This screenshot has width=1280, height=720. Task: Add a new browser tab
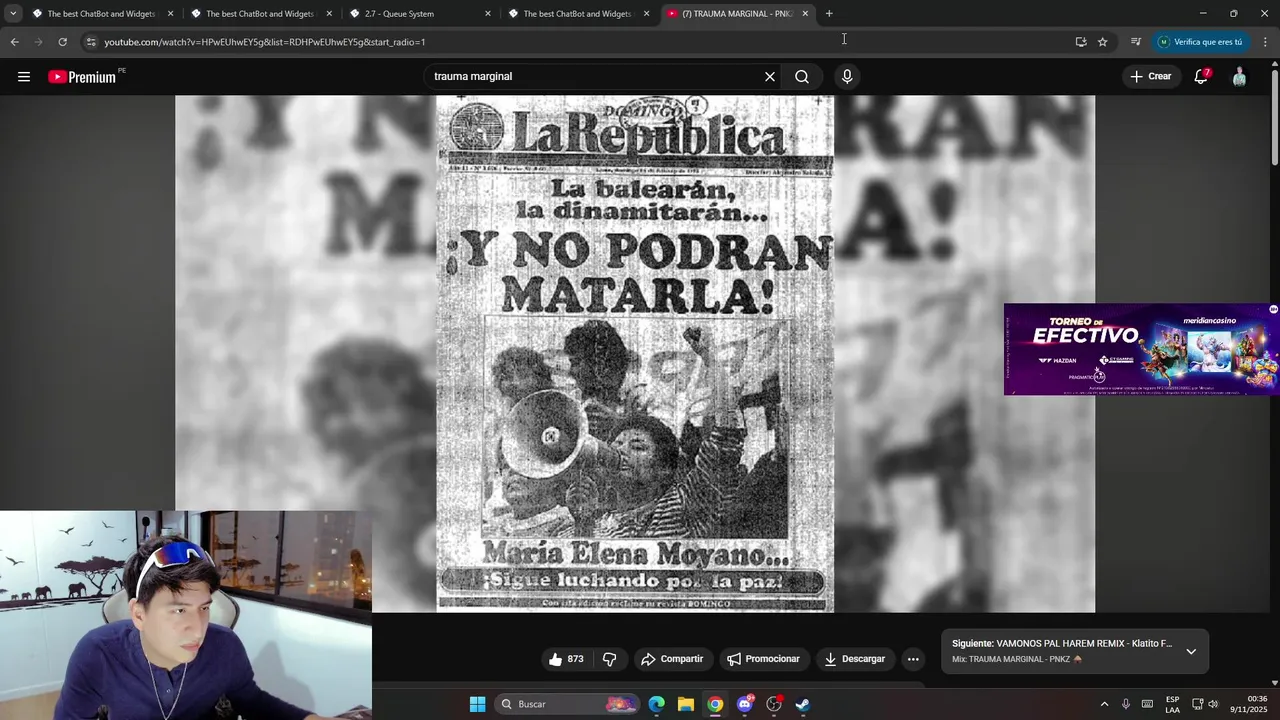[x=829, y=14]
